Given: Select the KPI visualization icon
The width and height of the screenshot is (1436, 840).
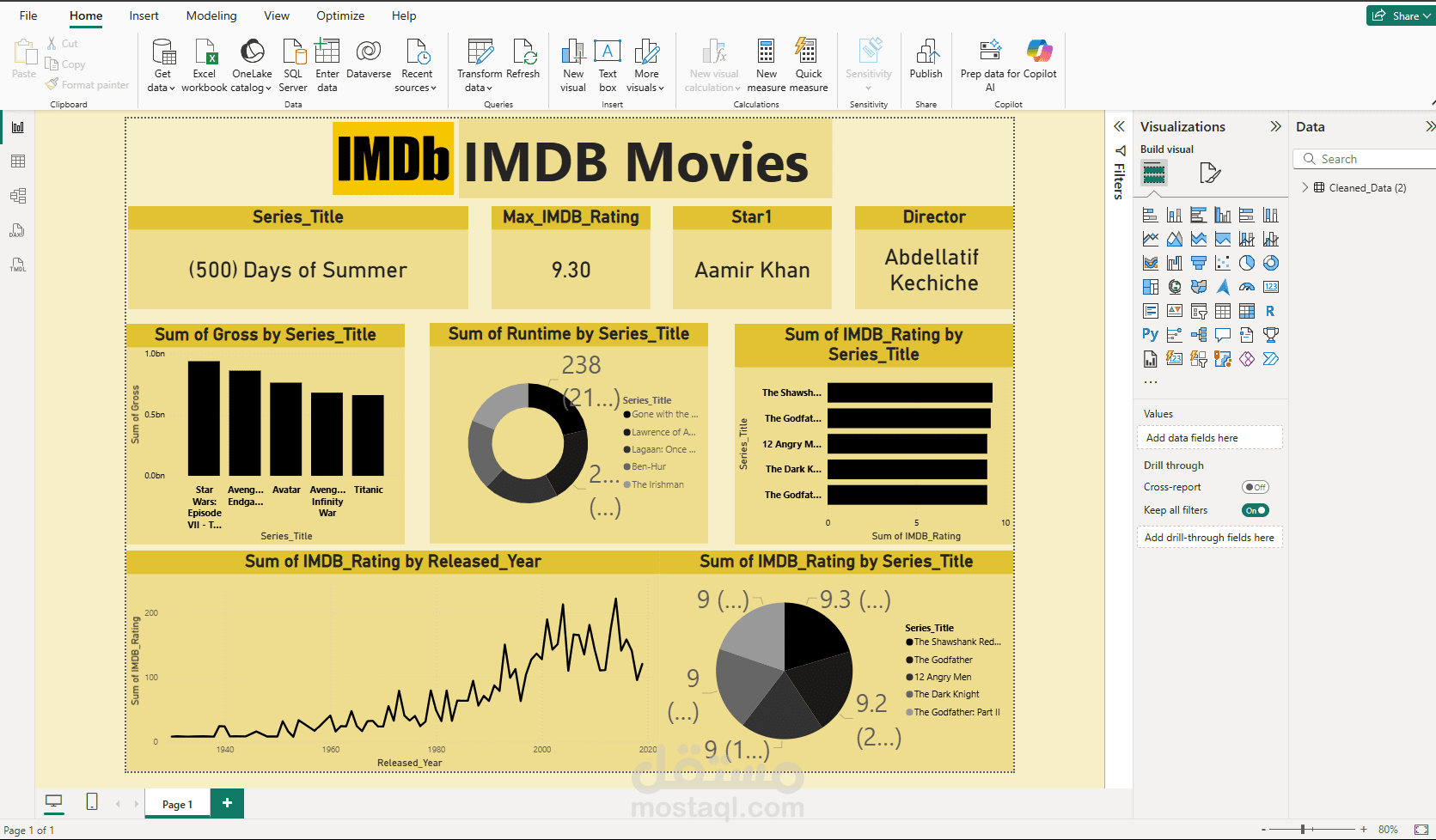Looking at the screenshot, I should click(x=1175, y=311).
